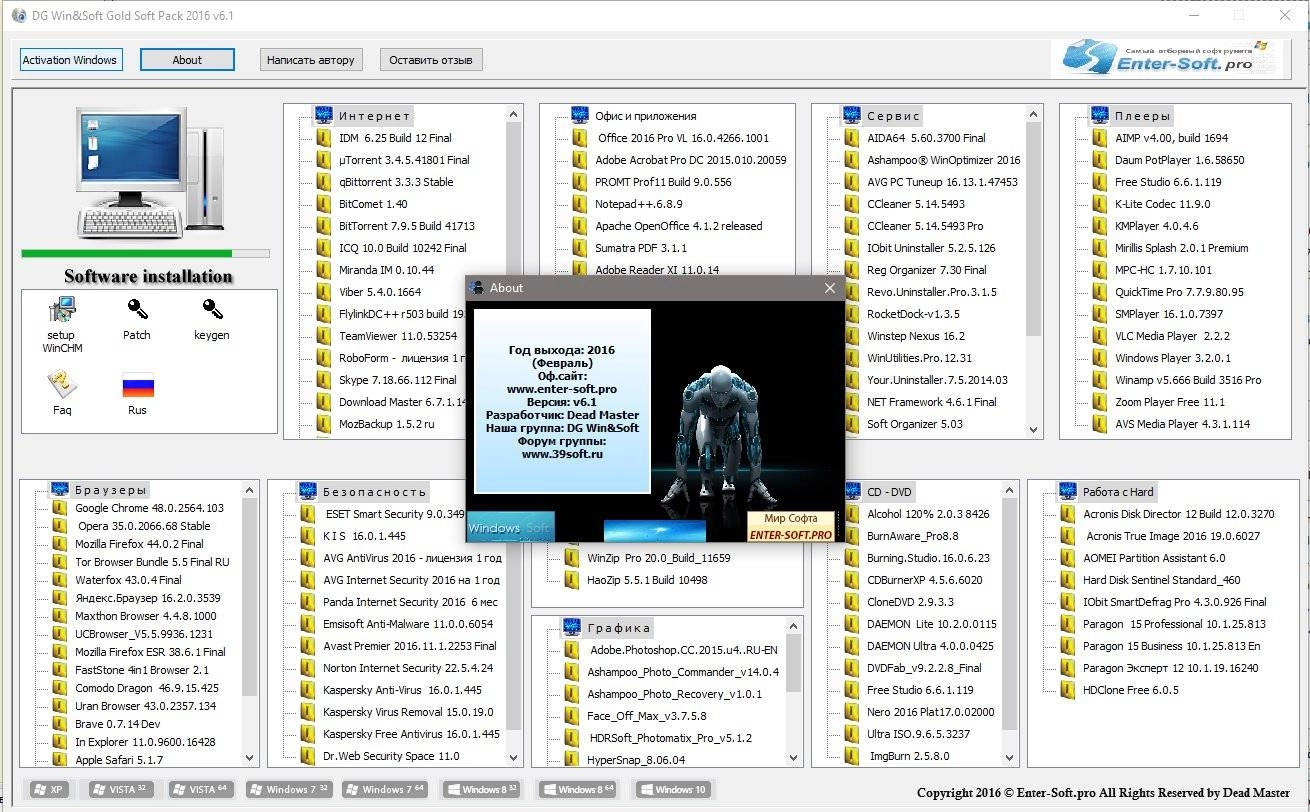
Task: Click the icon beside Adobe.Photoshop.CC.2015
Action: pyautogui.click(x=571, y=650)
